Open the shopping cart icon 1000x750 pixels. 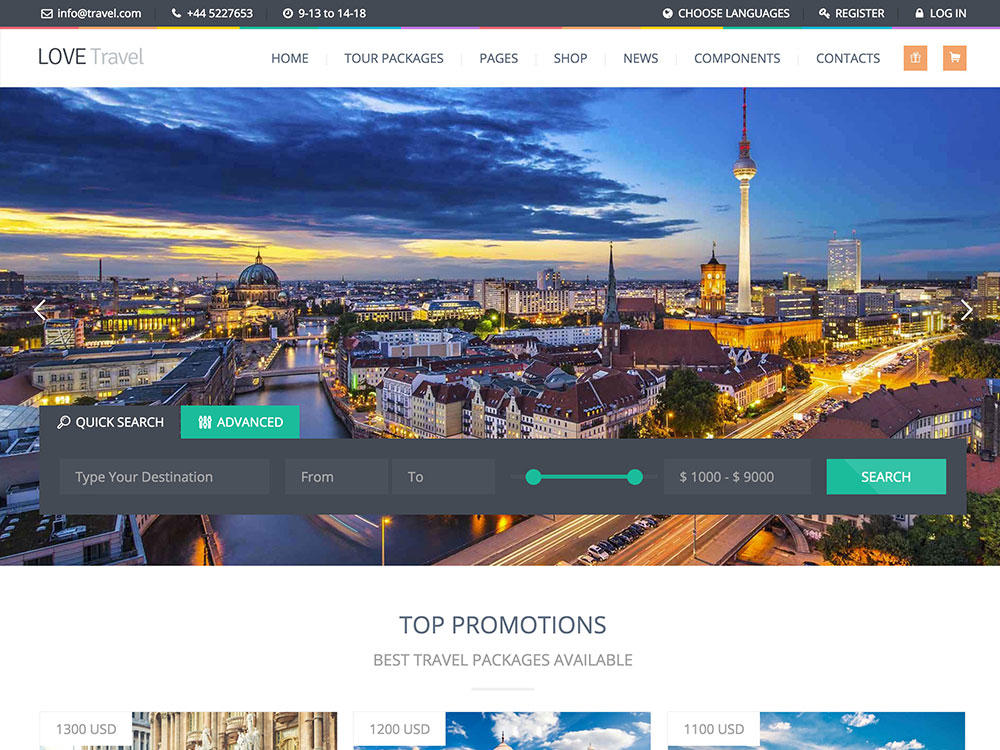point(955,58)
